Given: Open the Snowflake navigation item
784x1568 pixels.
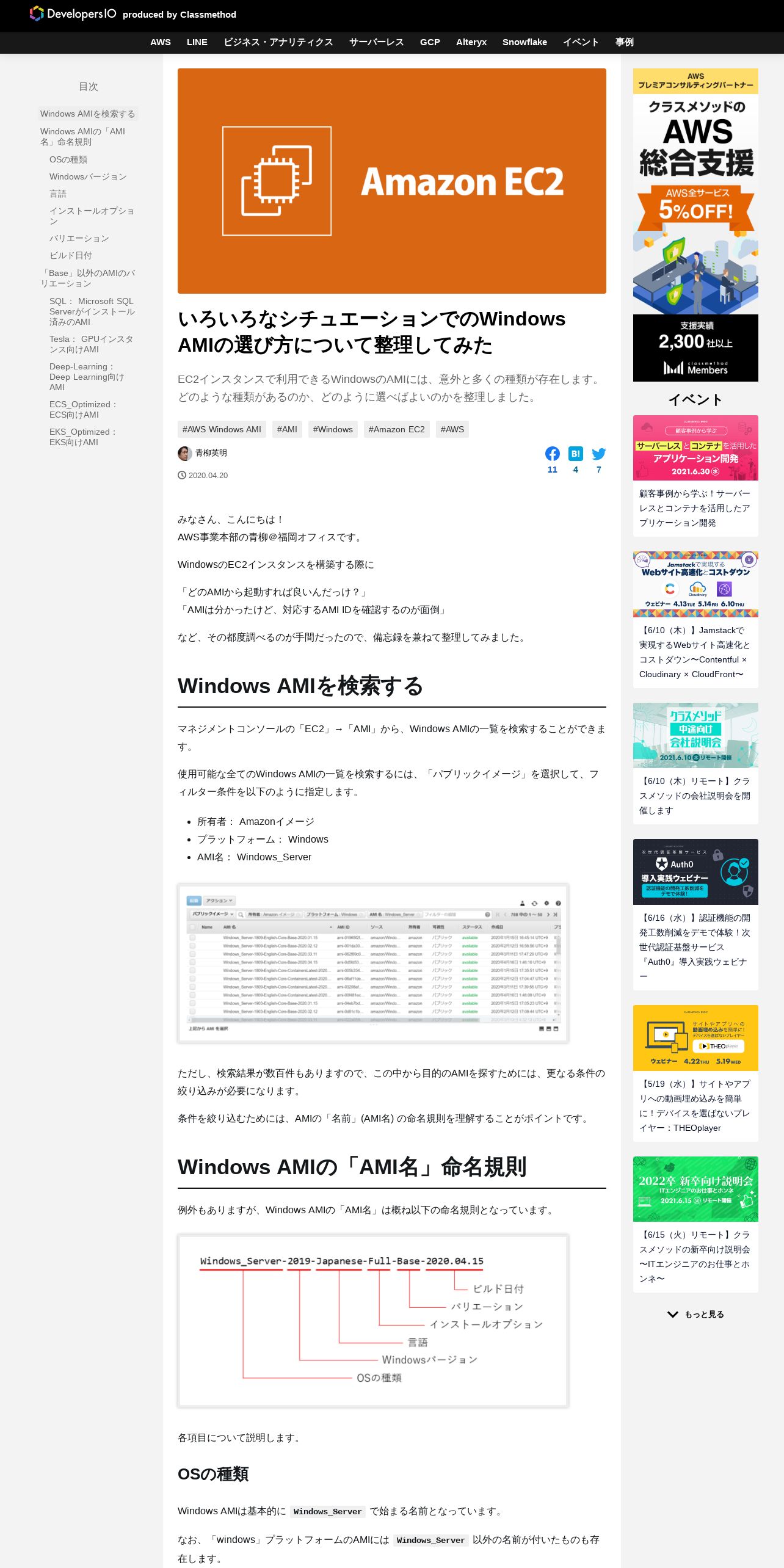Looking at the screenshot, I should pos(524,42).
